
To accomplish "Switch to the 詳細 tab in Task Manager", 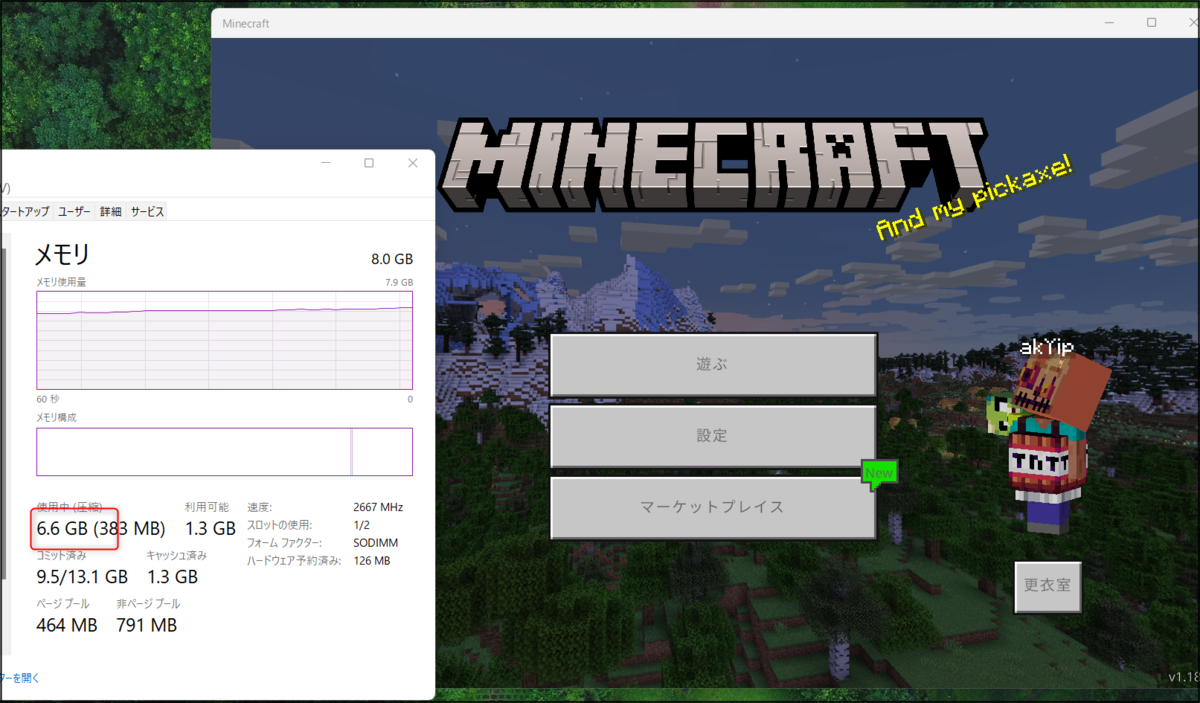I will pos(110,212).
